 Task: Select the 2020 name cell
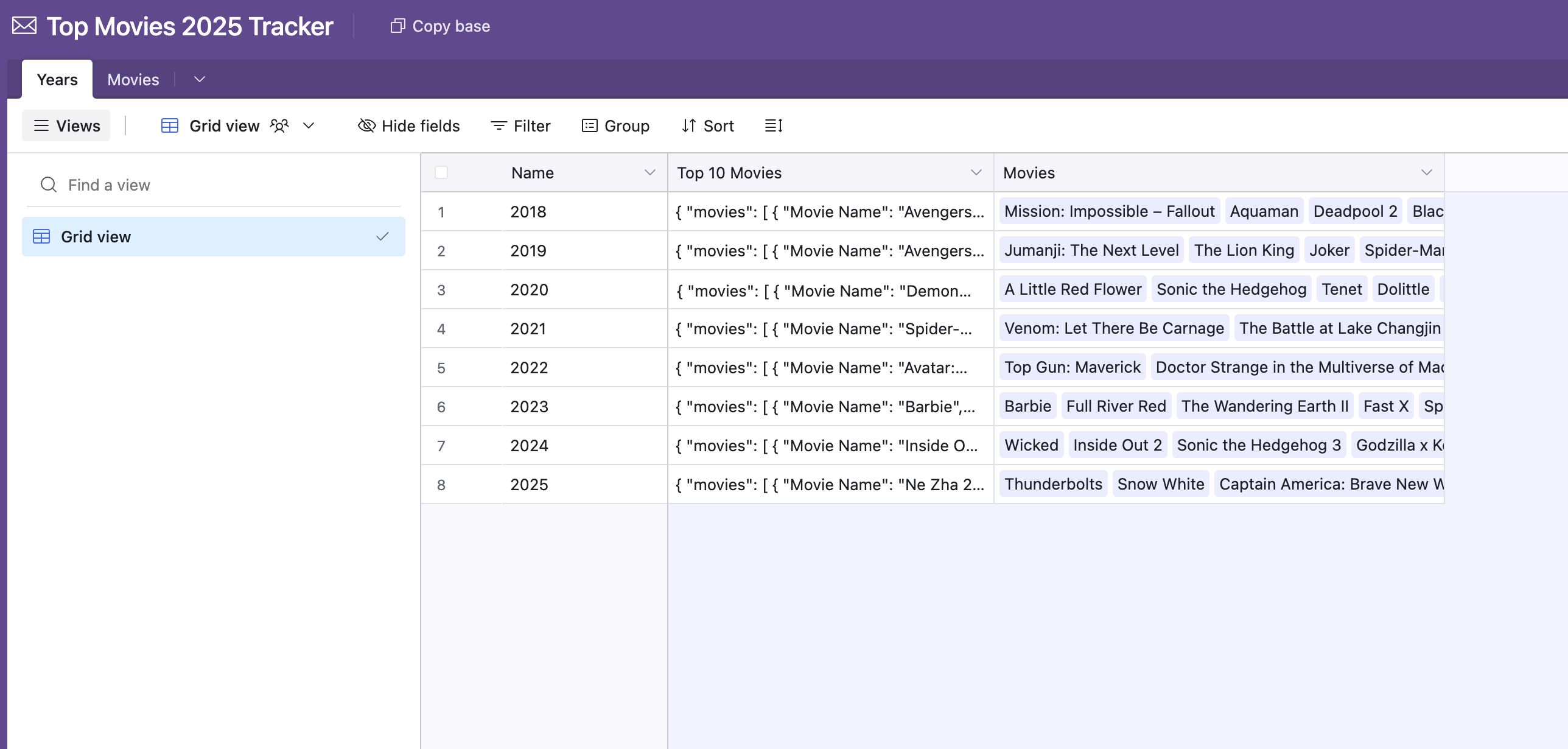[585, 289]
